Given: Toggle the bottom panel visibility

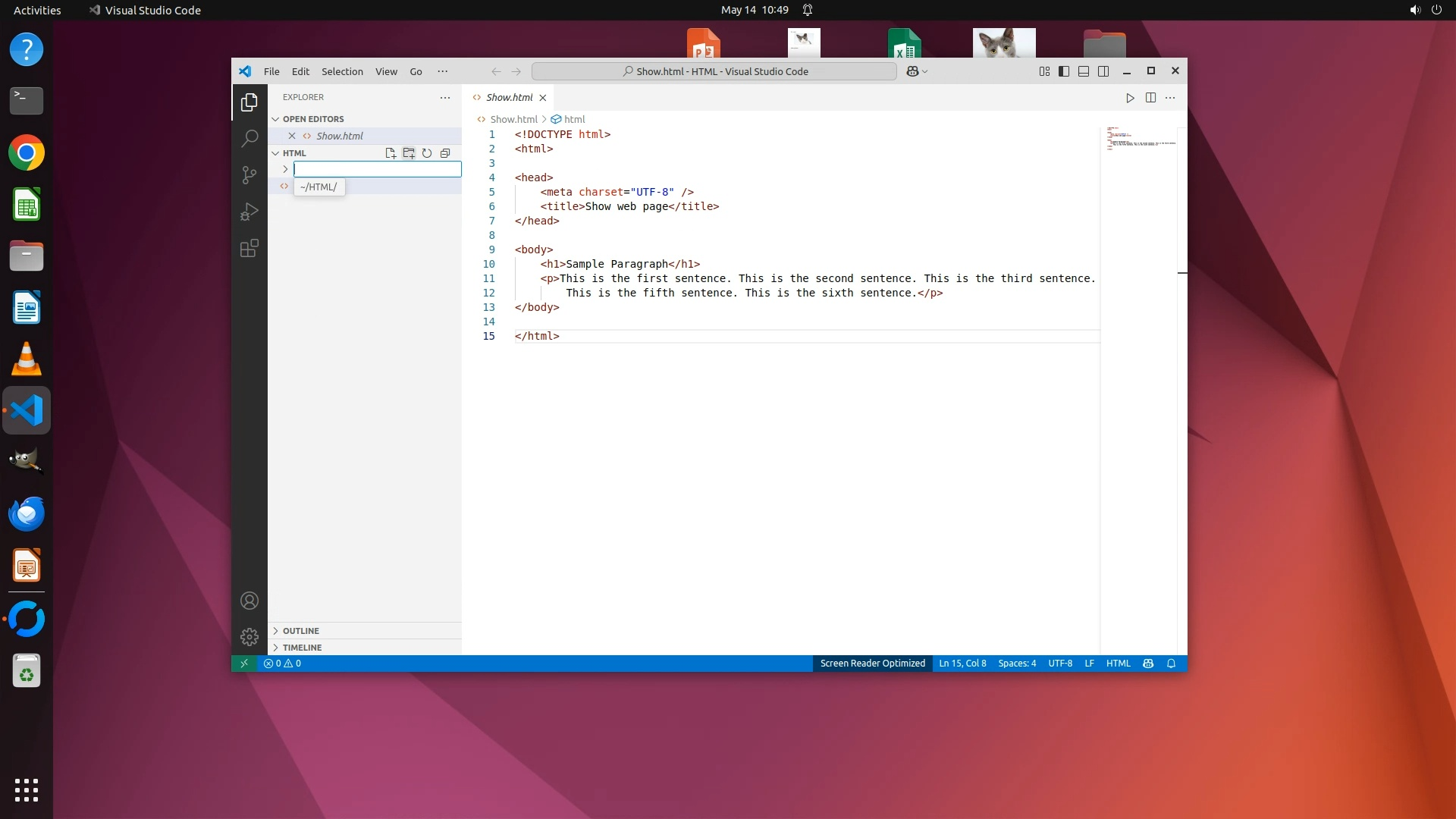Looking at the screenshot, I should point(1084,71).
